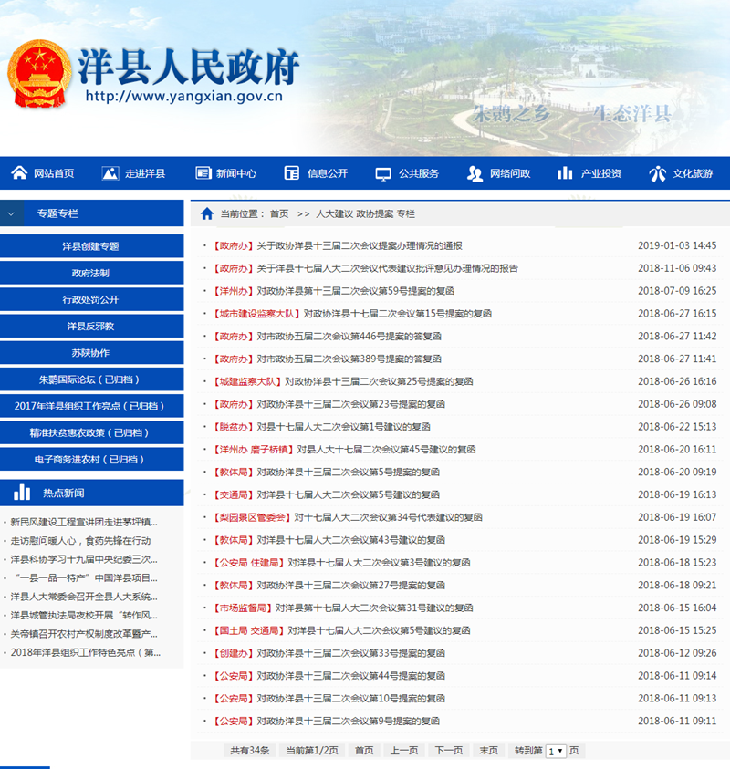
Task: Jump to last page via 末页
Action: (488, 750)
